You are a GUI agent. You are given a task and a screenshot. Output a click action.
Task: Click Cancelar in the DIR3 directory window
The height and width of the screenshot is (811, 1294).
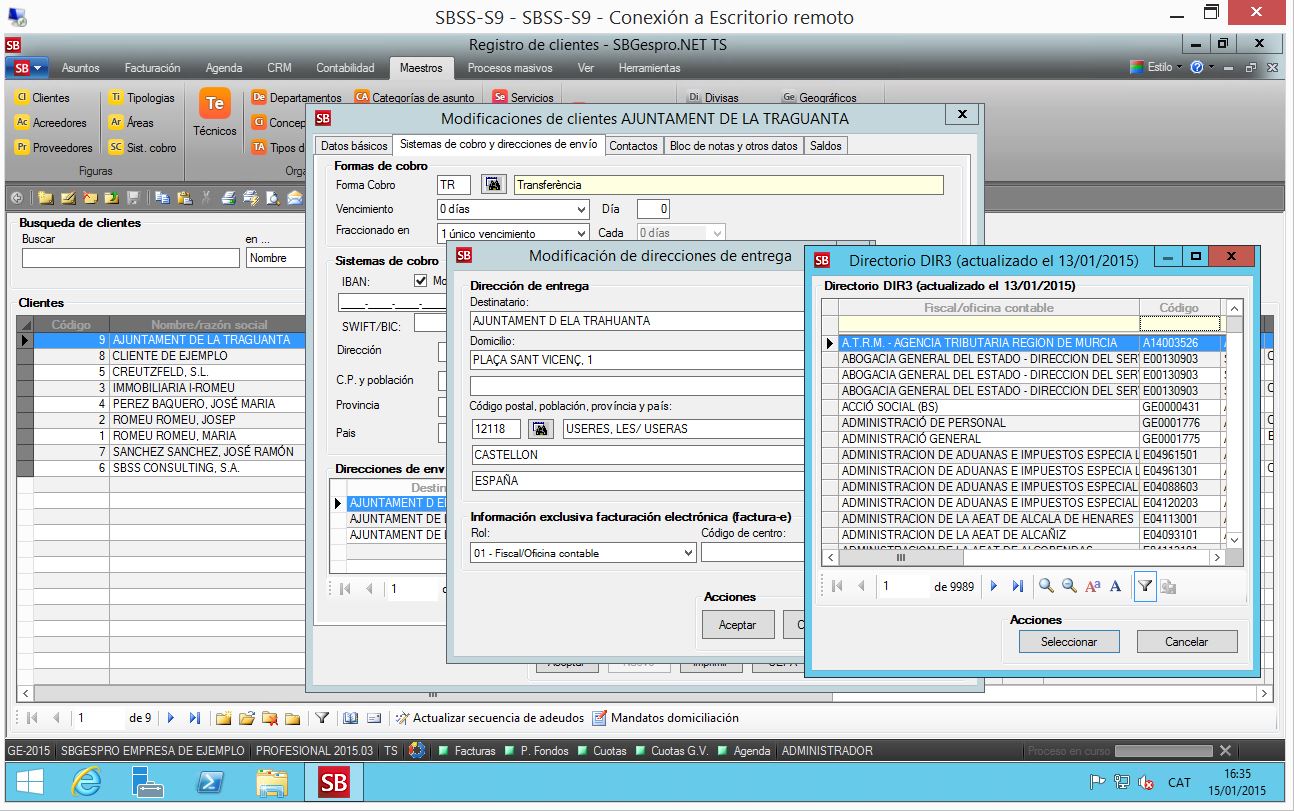pyautogui.click(x=1186, y=642)
